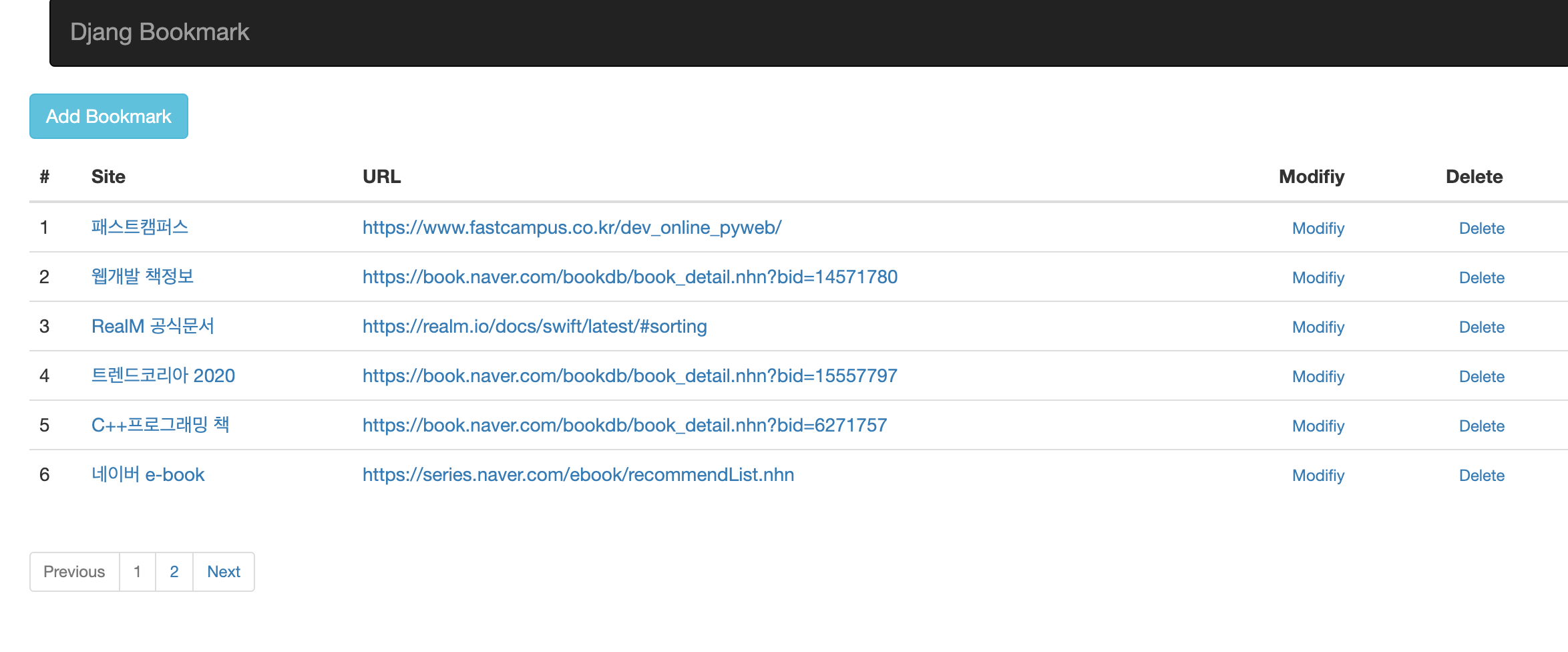This screenshot has height=652, width=1568.
Task: Click Modifiy for the 패스트캠퍼스 row
Action: point(1318,228)
